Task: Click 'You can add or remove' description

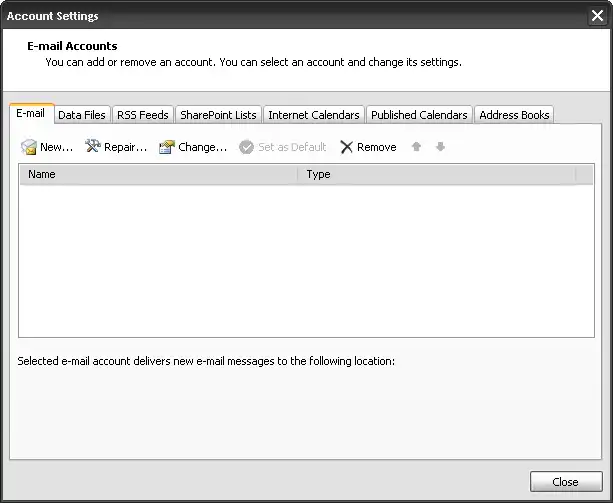Action: pyautogui.click(x=253, y=62)
